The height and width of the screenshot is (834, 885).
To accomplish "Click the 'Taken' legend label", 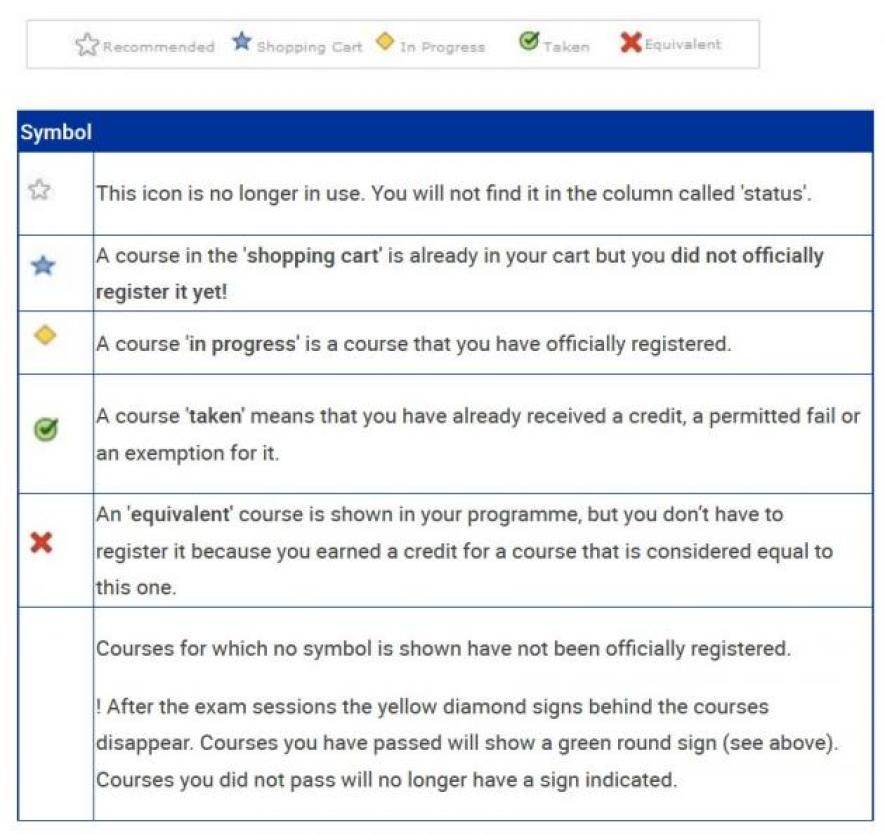I will 566,47.
